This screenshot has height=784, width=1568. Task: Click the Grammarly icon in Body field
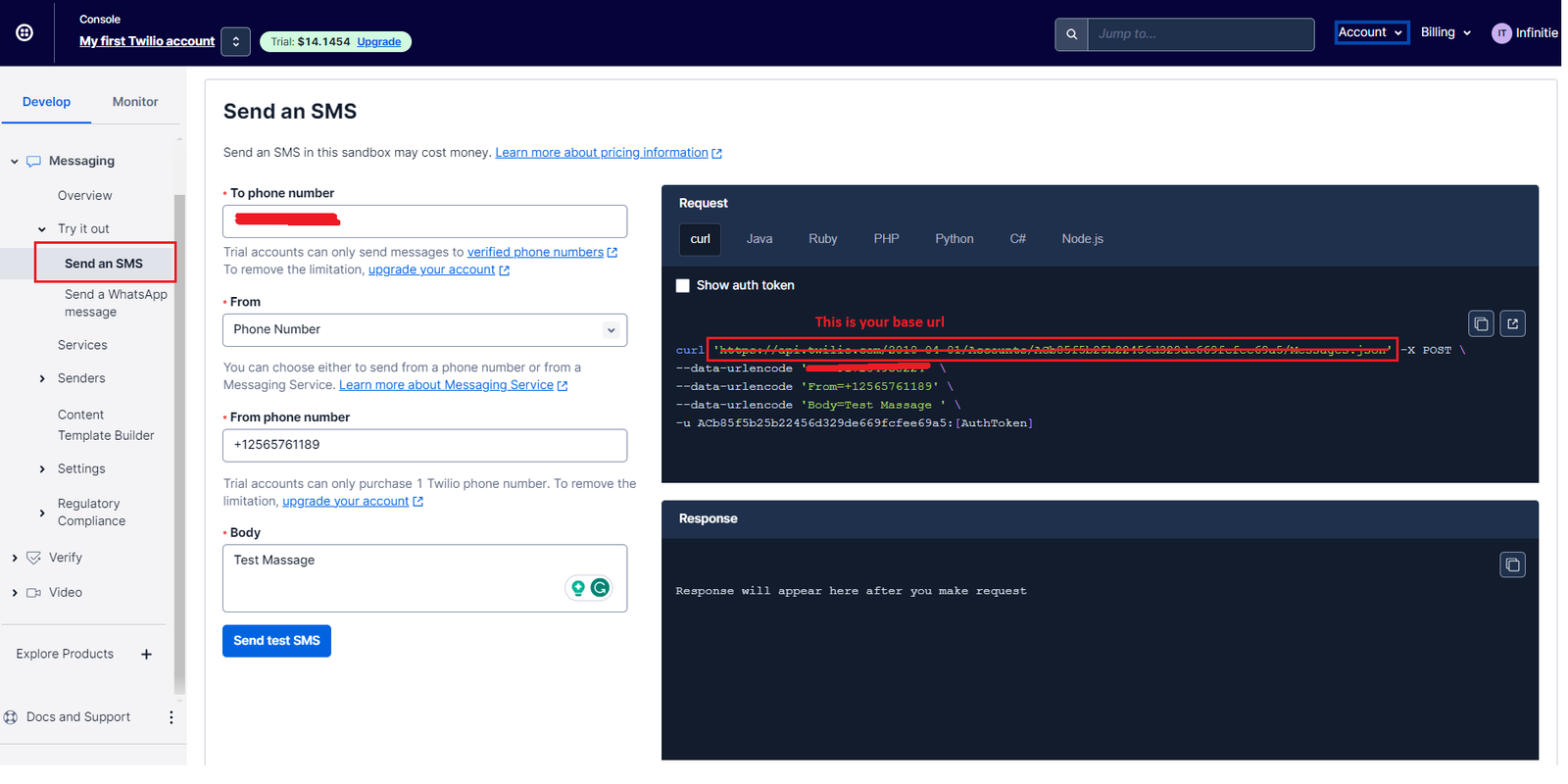[x=600, y=587]
